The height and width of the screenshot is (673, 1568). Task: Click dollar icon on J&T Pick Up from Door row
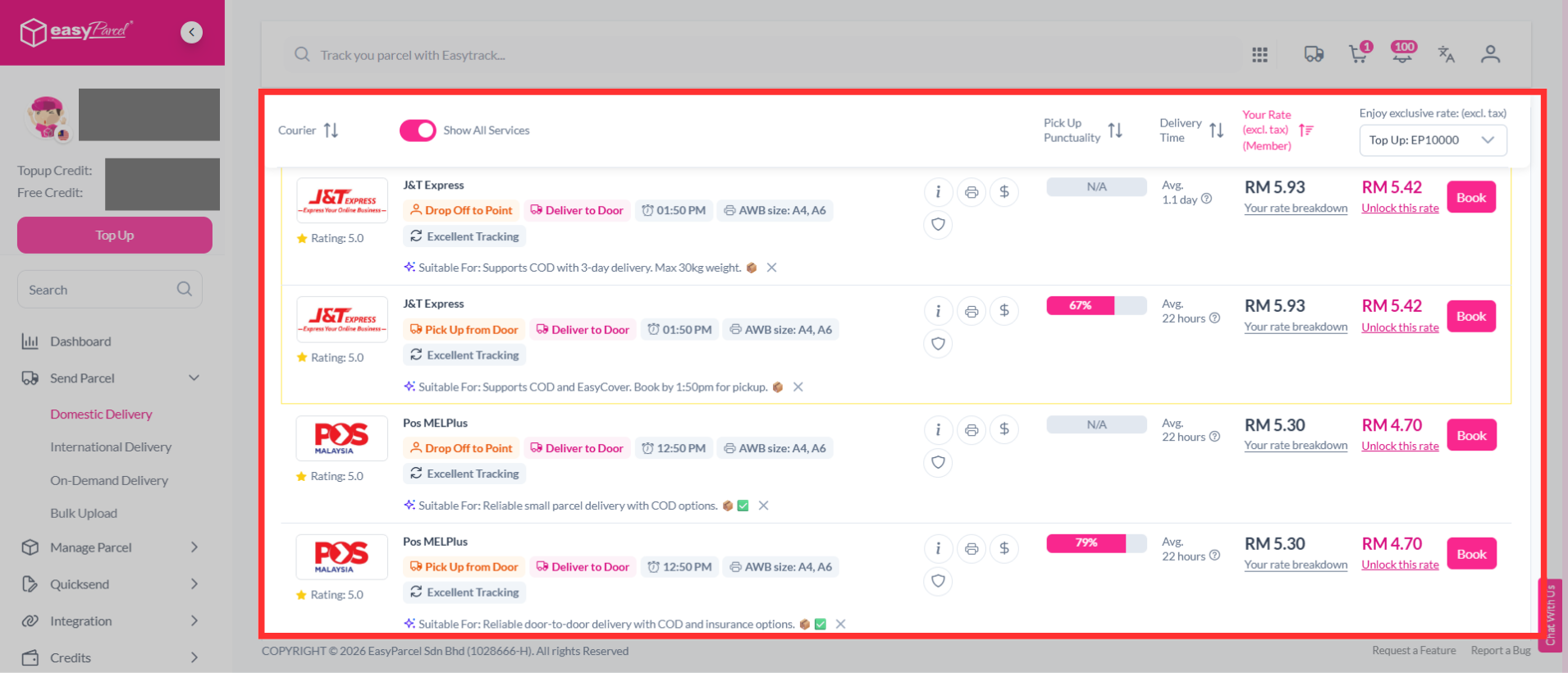coord(1004,311)
